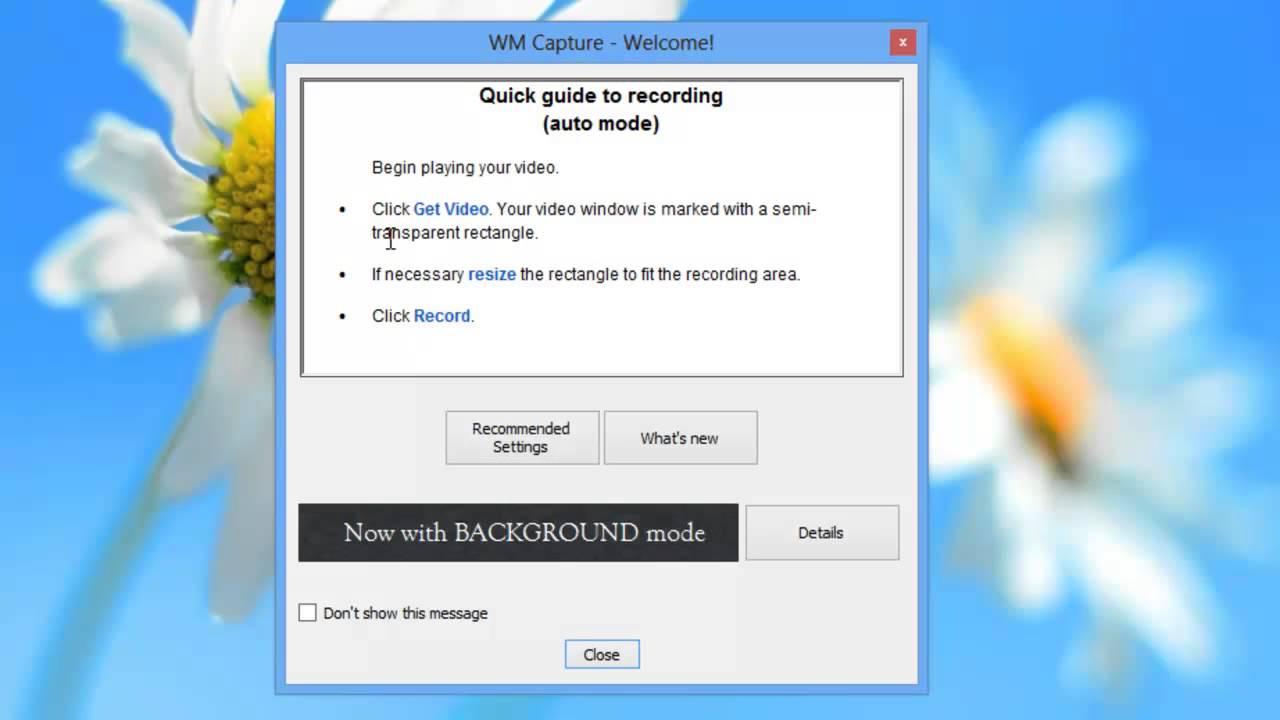The height and width of the screenshot is (720, 1280).
Task: Click the '(auto mode)' subtitle text
Action: click(x=601, y=124)
